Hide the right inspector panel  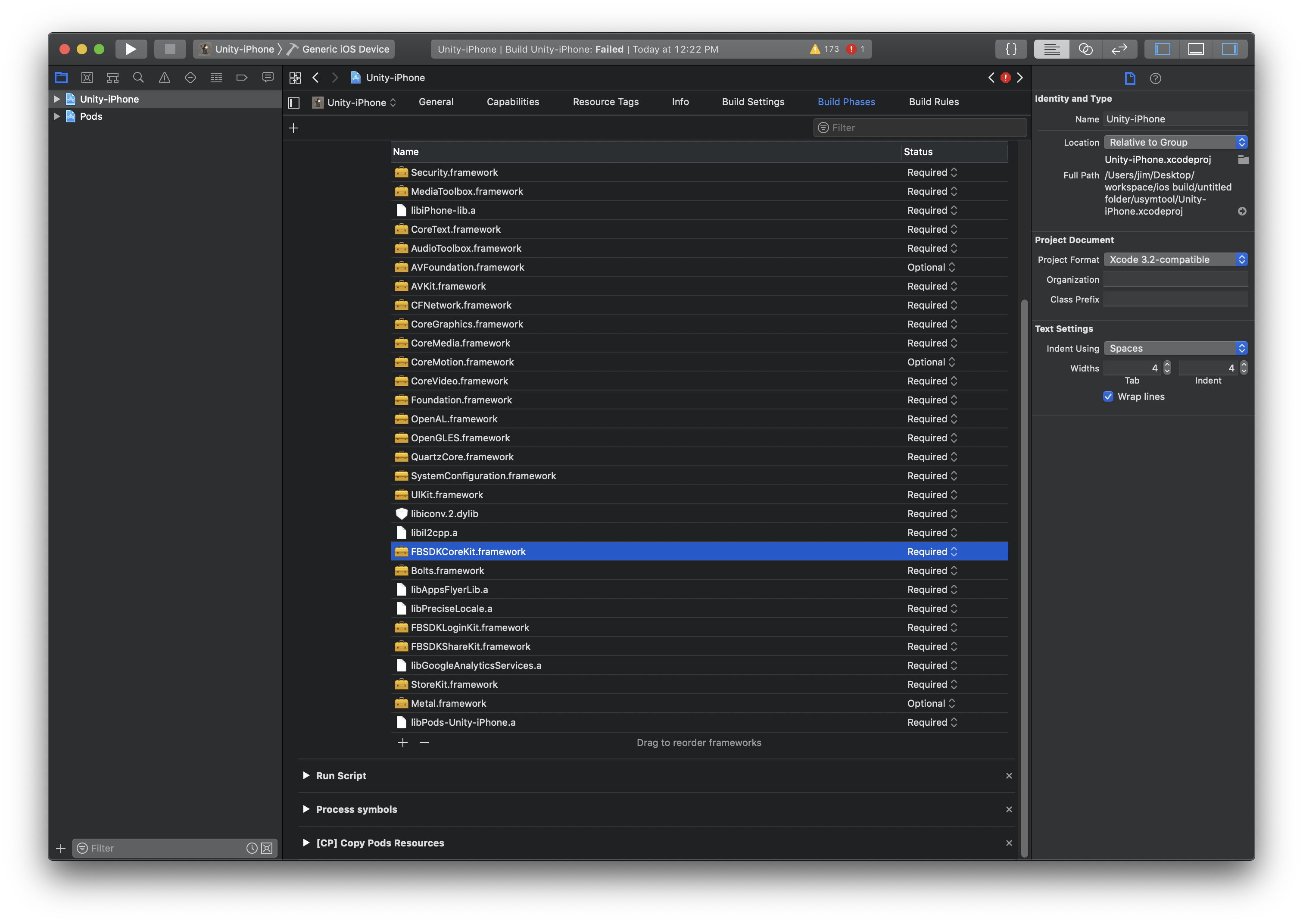coord(1230,49)
